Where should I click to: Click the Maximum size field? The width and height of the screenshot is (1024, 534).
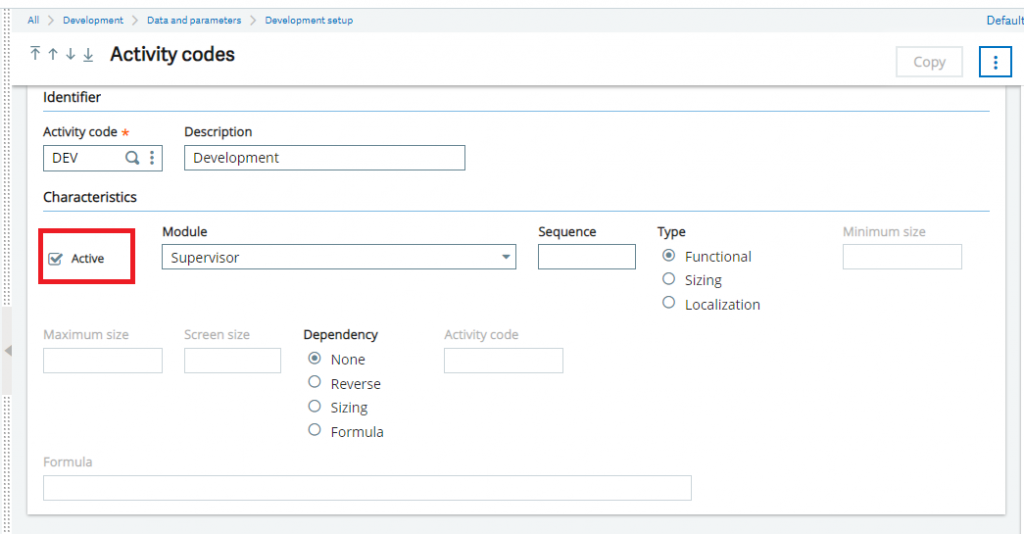click(103, 360)
